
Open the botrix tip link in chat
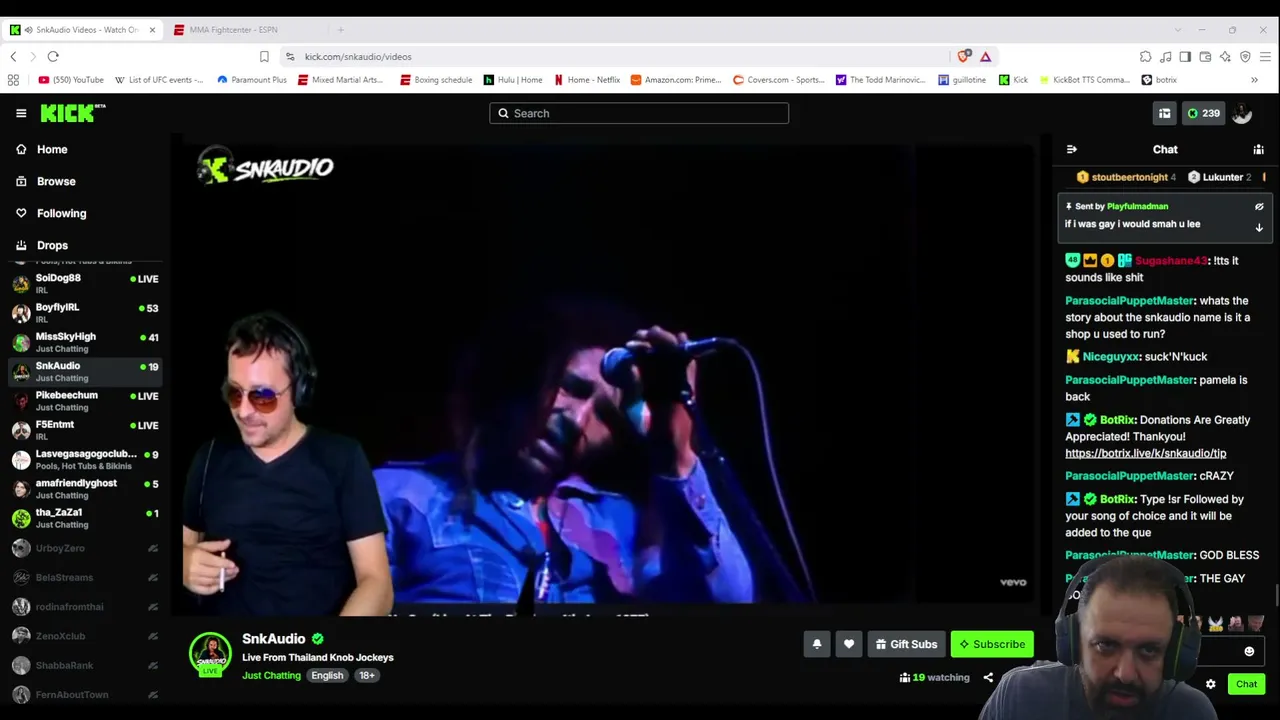[1145, 454]
